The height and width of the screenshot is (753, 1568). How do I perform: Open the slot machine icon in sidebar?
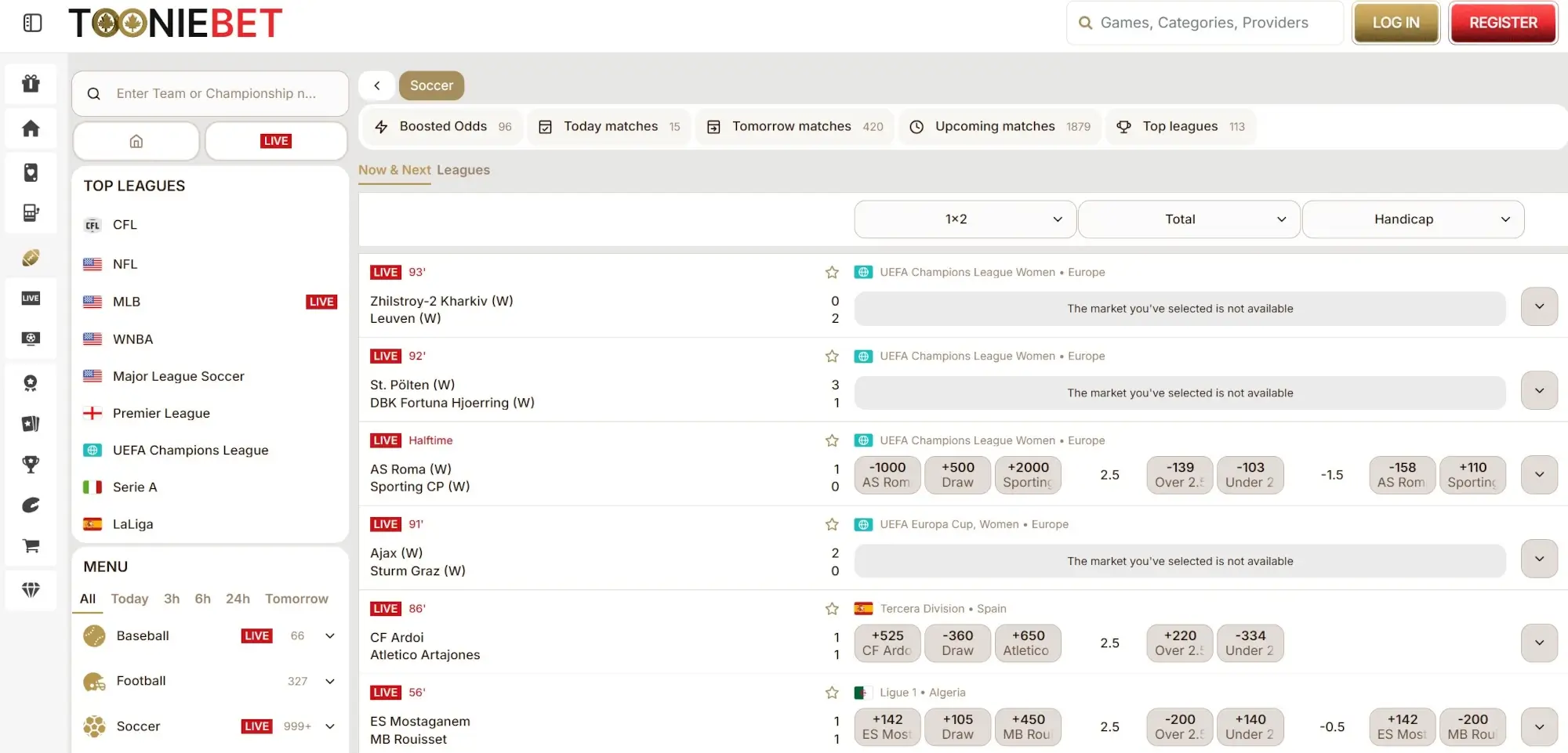click(31, 212)
